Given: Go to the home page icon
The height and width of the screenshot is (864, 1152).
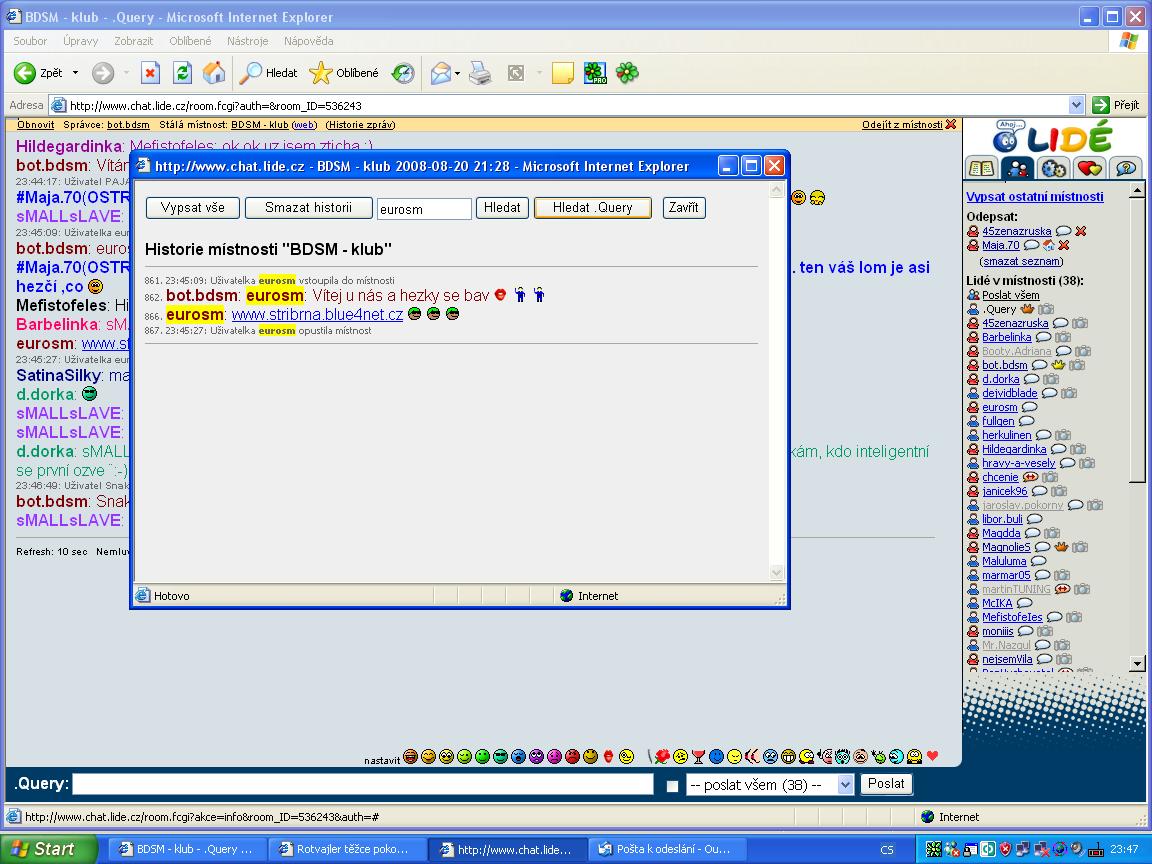Looking at the screenshot, I should [x=214, y=73].
